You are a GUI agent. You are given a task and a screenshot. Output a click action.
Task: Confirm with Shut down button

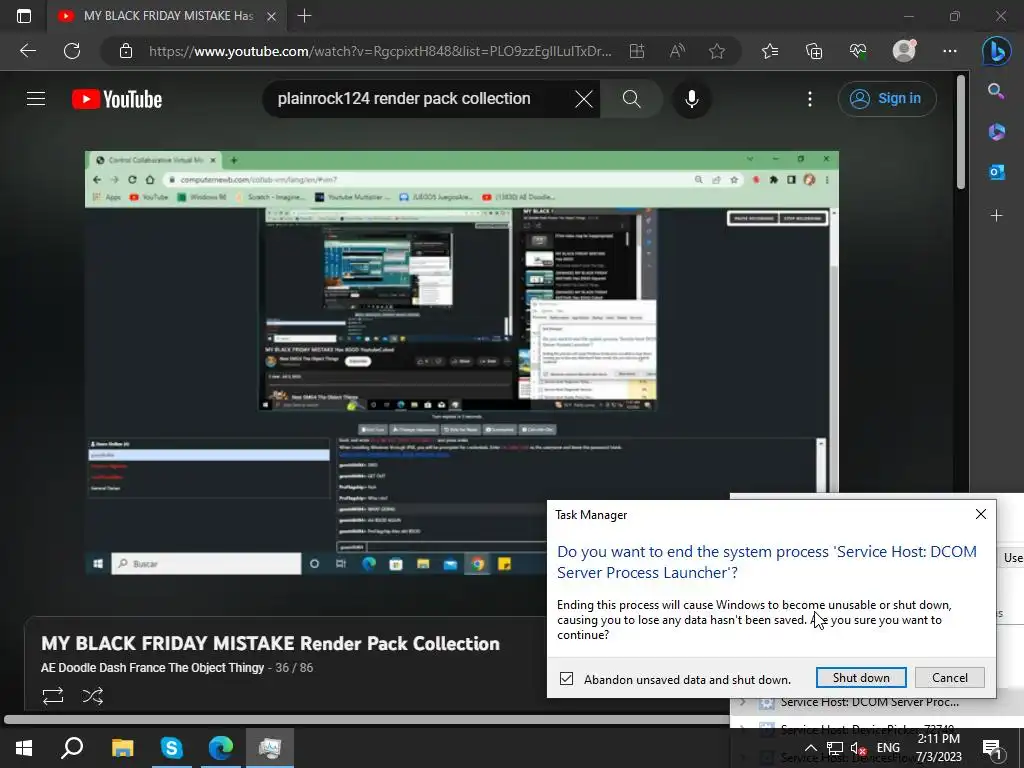861,678
